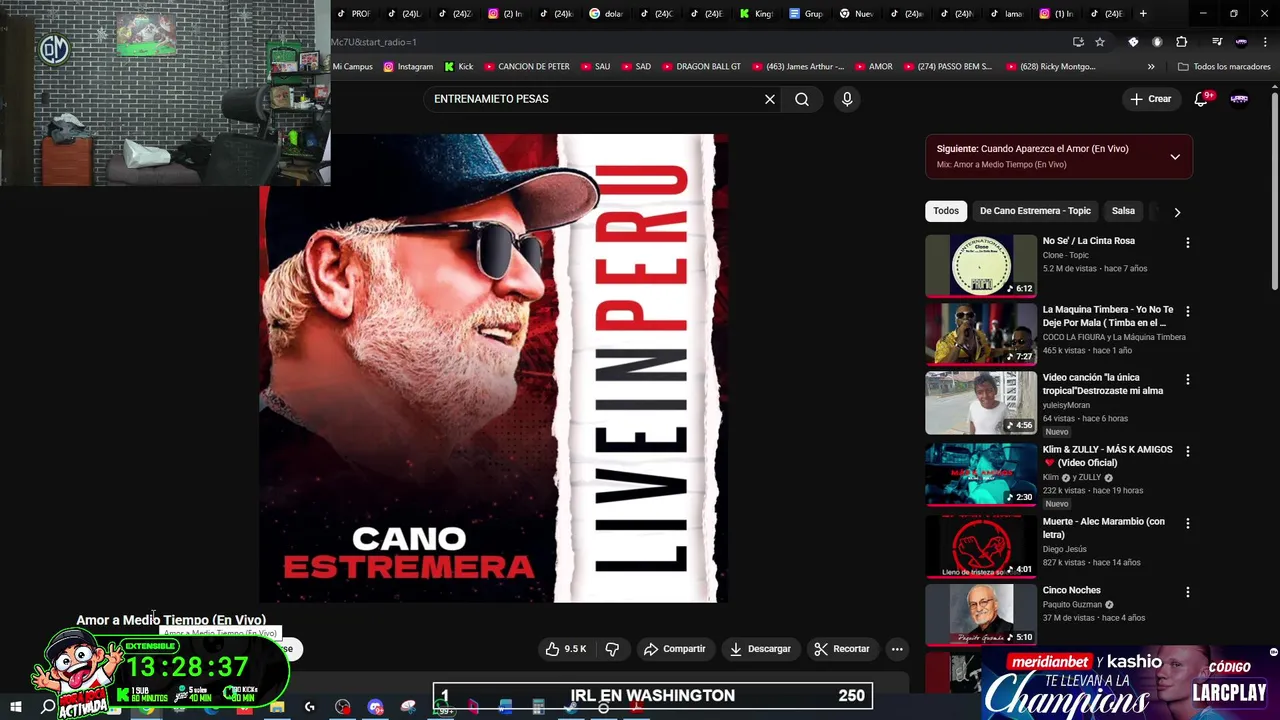Open Muerte - Alec Marambio thumbnail
The height and width of the screenshot is (720, 1280).
pos(981,546)
